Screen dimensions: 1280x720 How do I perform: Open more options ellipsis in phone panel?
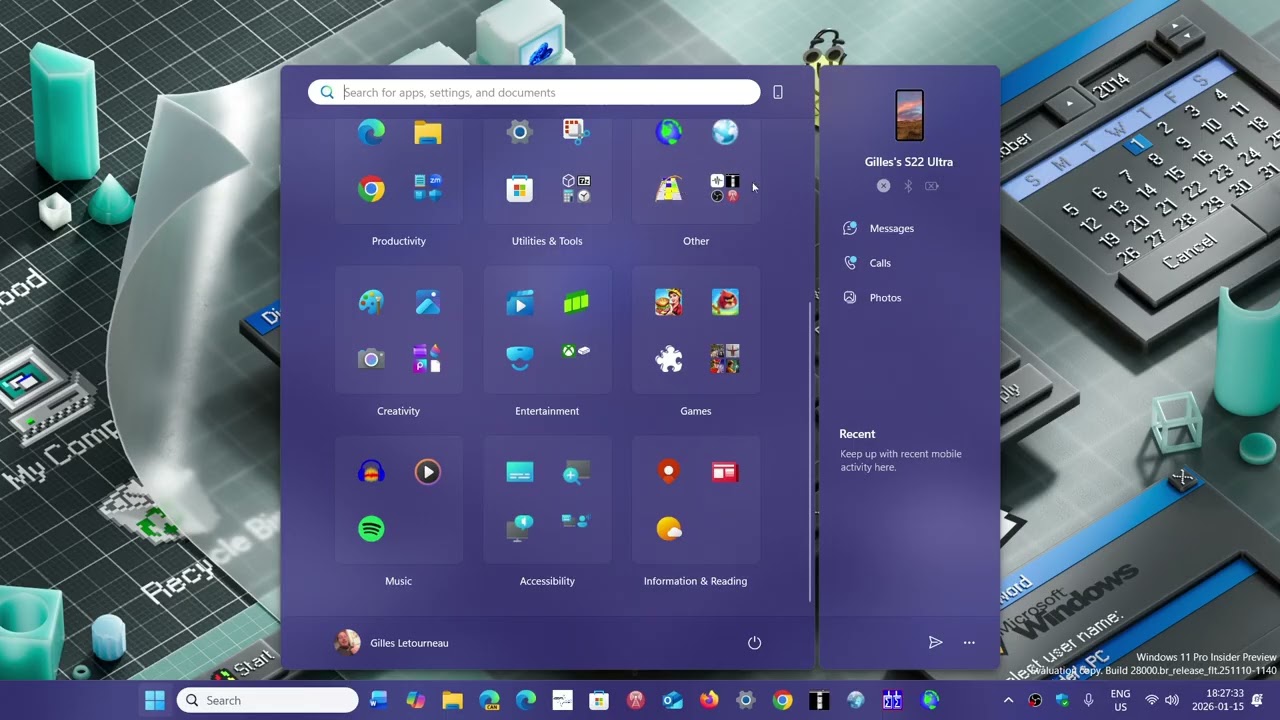pos(969,643)
